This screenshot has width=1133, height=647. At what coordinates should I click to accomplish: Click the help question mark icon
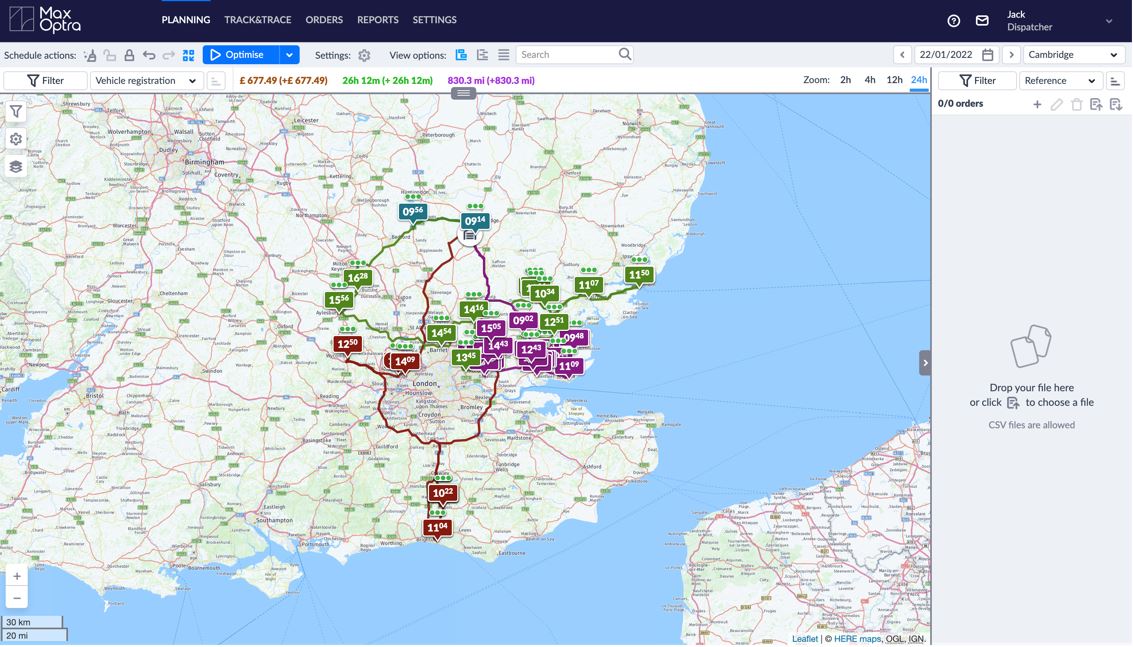coord(953,21)
